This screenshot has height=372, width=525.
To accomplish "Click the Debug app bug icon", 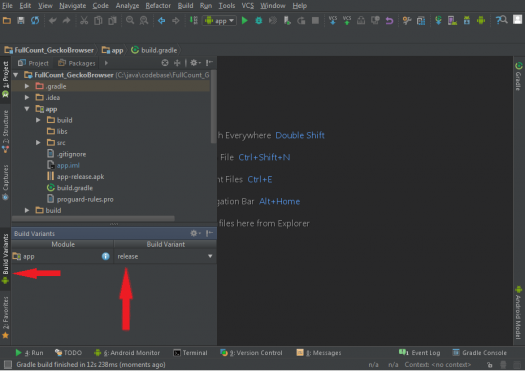I will 259,21.
